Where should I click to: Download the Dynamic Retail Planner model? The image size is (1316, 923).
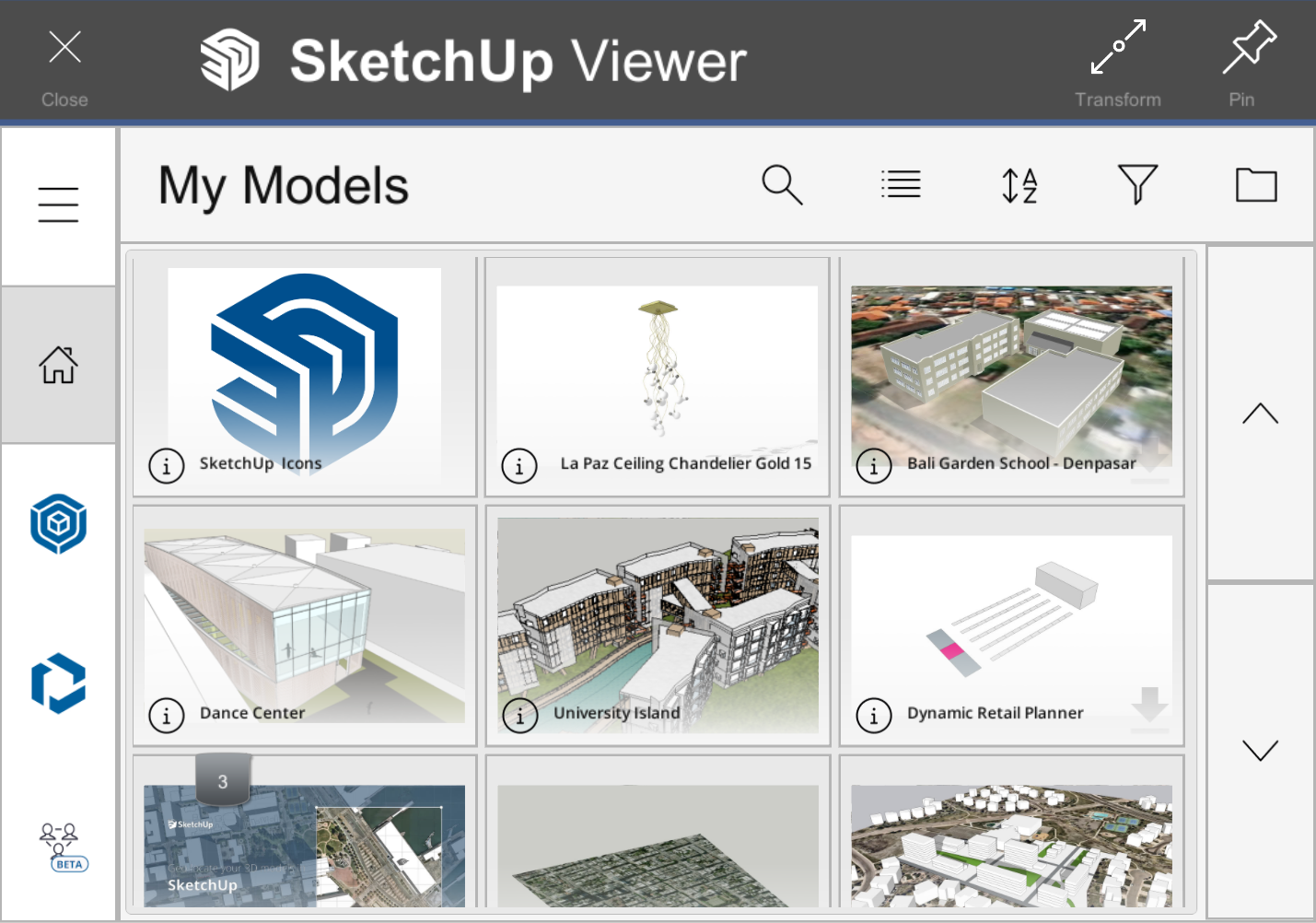pos(1149,707)
